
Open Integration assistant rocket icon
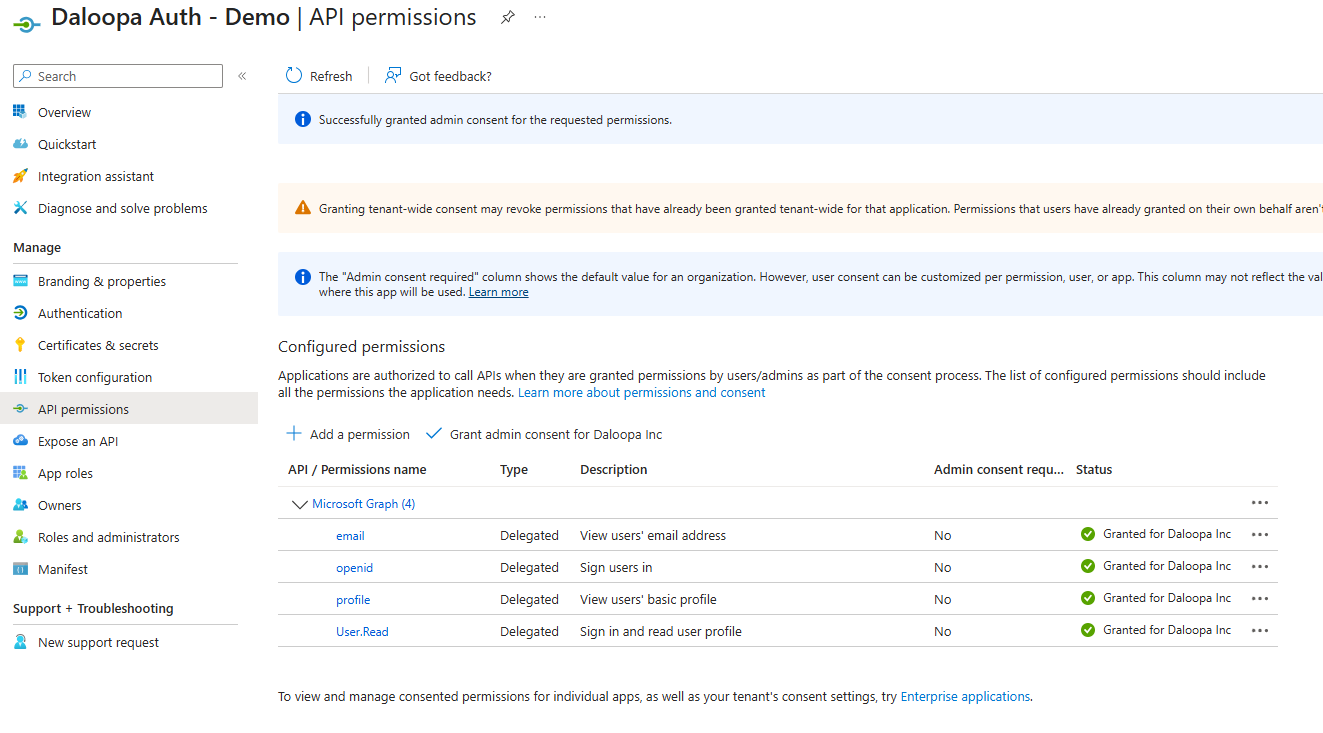[20, 176]
